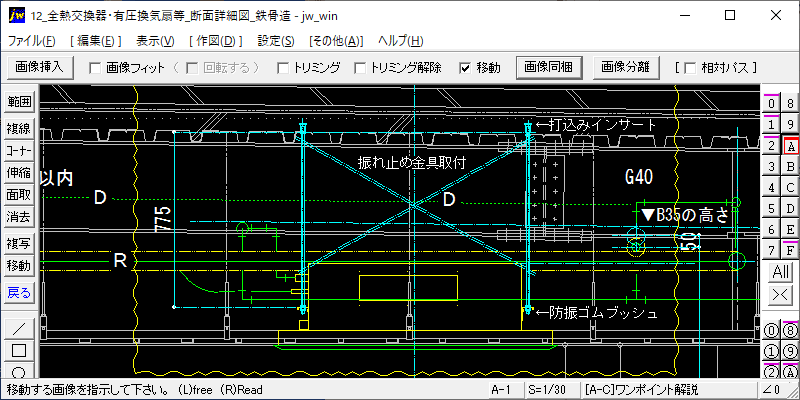The height and width of the screenshot is (400, 800).
Task: Click the G40 label in drawing
Action: [x=639, y=177]
